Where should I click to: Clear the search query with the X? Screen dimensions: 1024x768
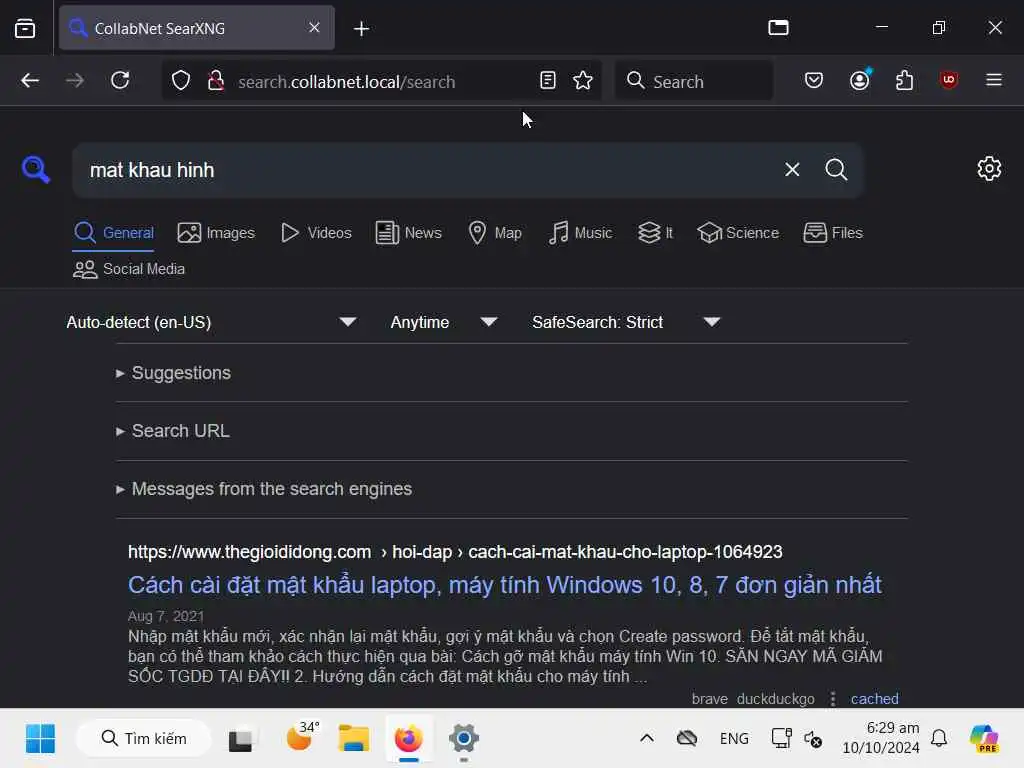792,170
